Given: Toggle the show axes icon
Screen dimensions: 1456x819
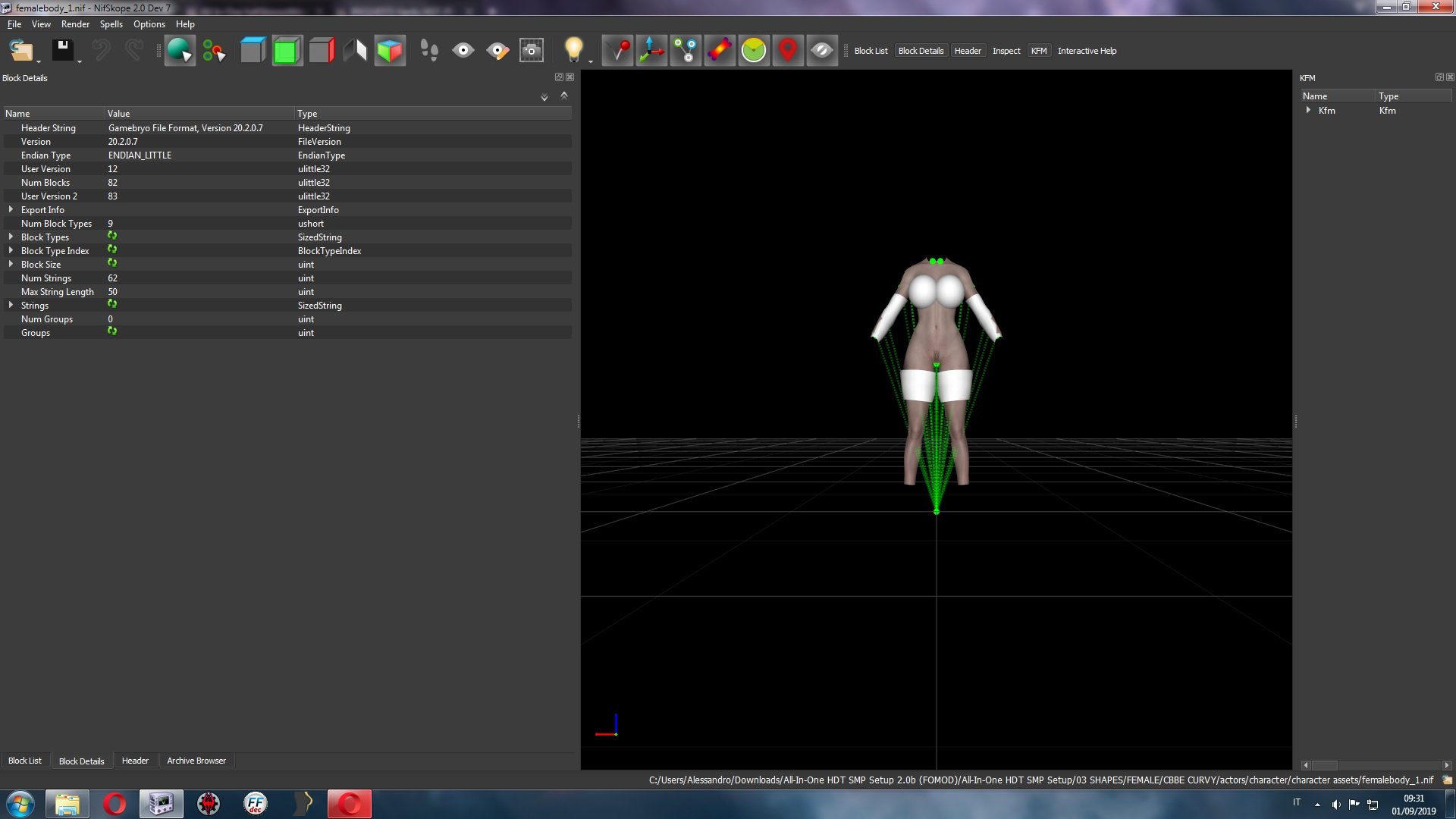Looking at the screenshot, I should [x=651, y=51].
